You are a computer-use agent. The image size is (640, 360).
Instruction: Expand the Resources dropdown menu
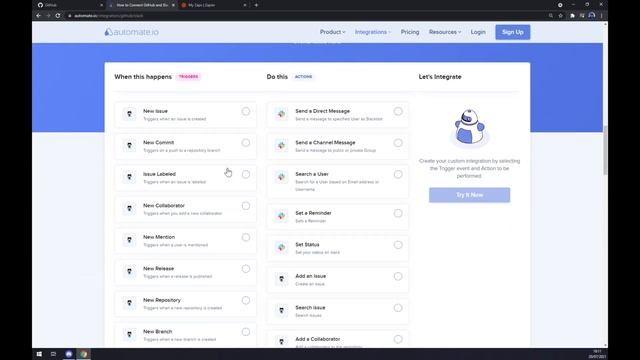pos(445,32)
